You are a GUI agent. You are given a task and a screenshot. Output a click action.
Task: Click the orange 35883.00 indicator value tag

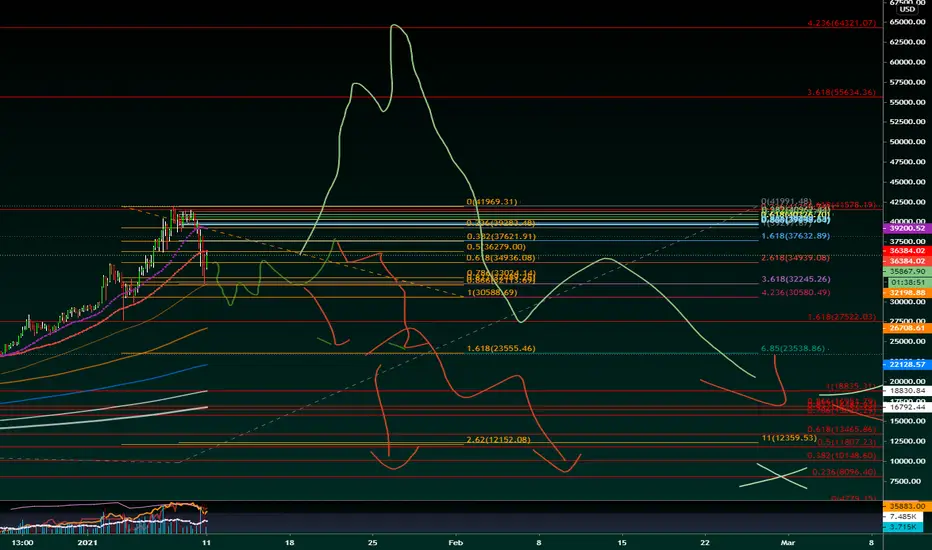907,506
